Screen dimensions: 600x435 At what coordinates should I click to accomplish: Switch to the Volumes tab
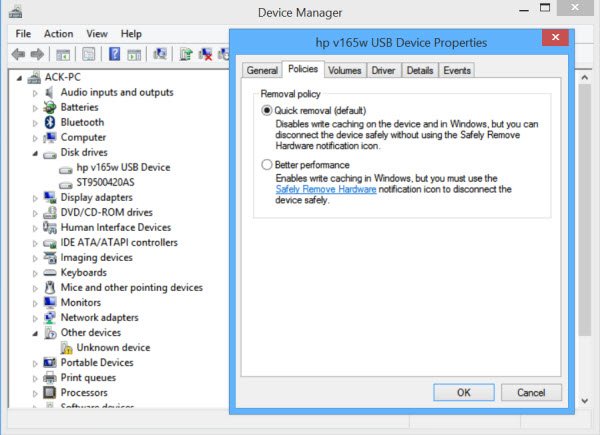point(345,70)
